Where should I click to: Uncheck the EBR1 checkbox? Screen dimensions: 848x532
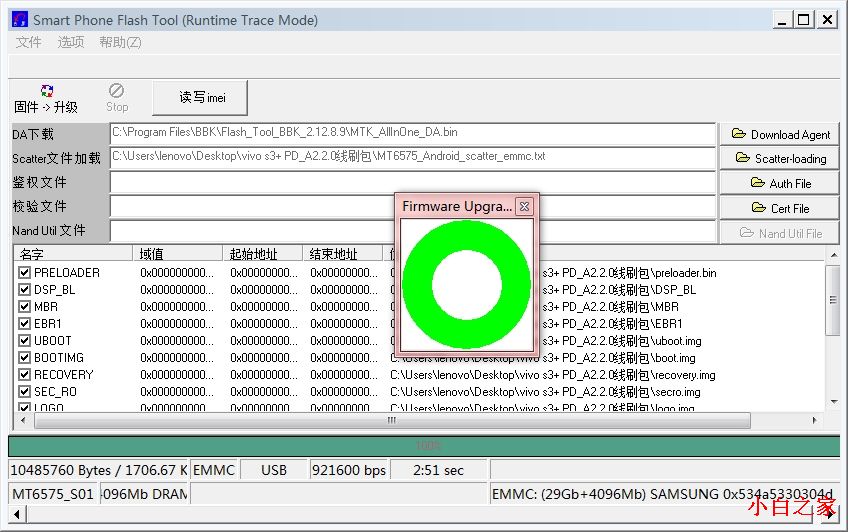[24, 323]
